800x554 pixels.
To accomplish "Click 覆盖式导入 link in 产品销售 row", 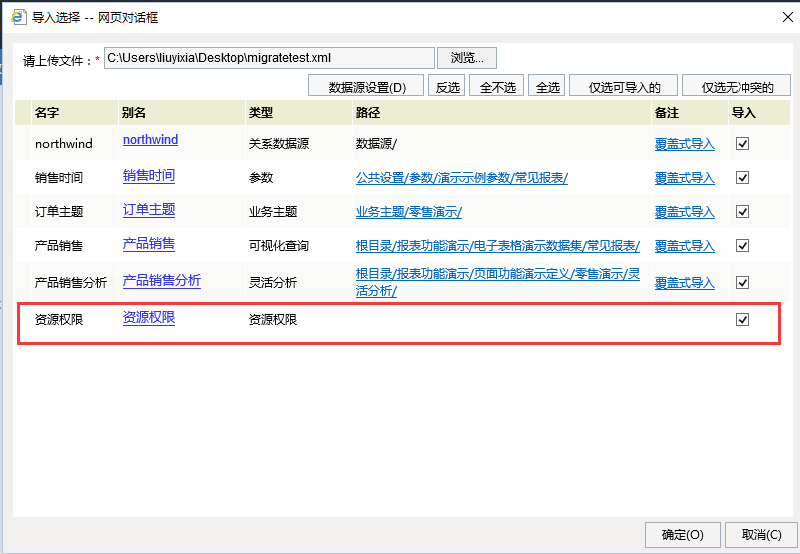I will (685, 246).
